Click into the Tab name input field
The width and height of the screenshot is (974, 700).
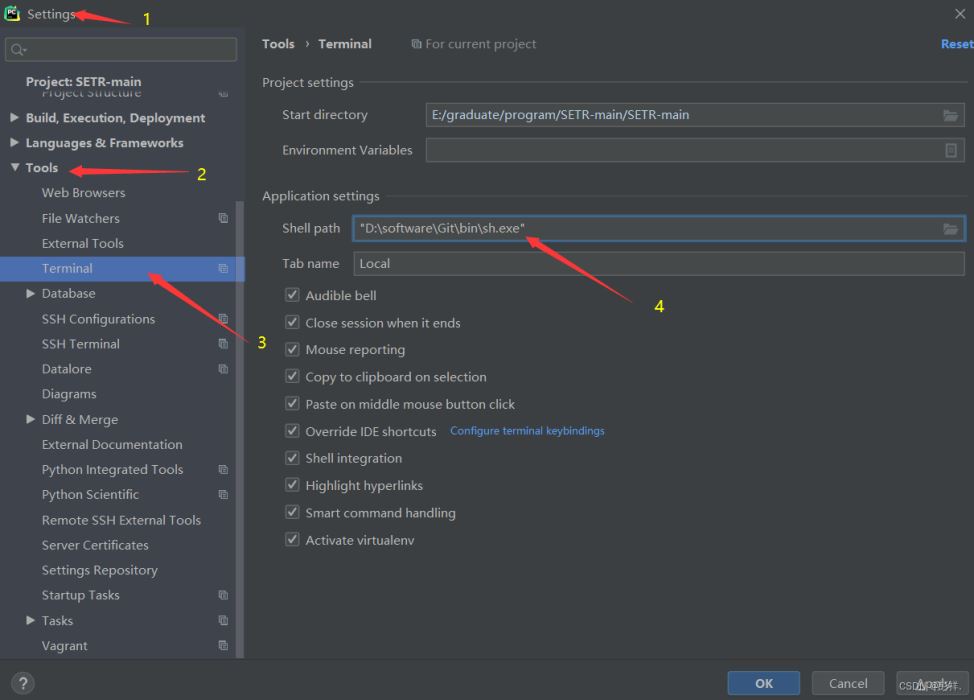point(658,264)
